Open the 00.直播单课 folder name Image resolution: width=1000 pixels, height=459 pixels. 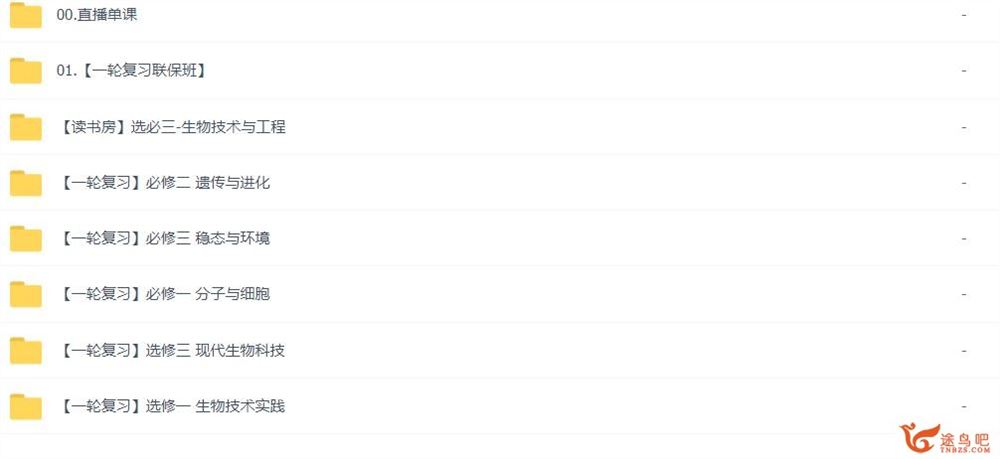tap(97, 15)
